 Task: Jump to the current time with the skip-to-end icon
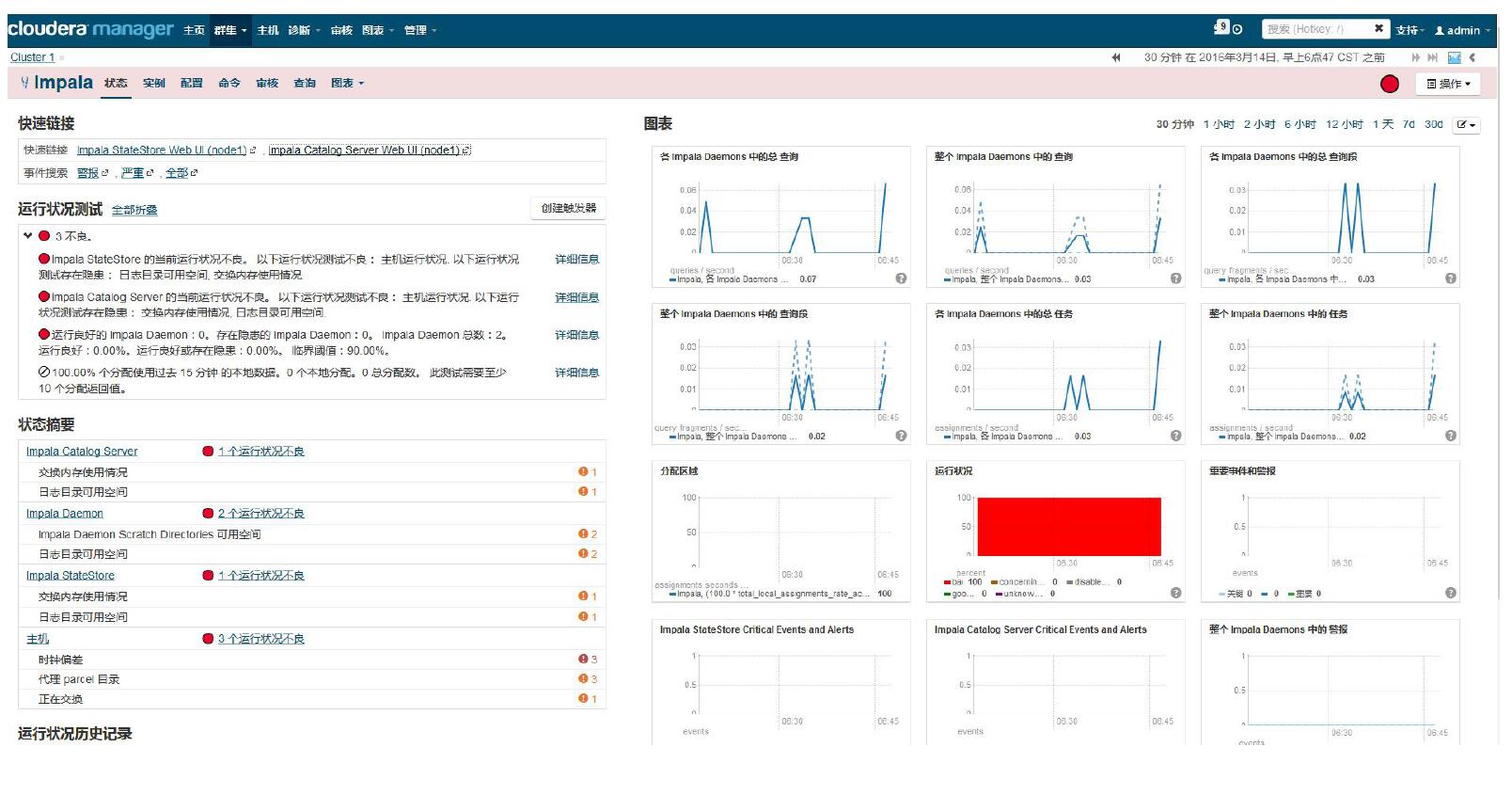pos(1433,57)
